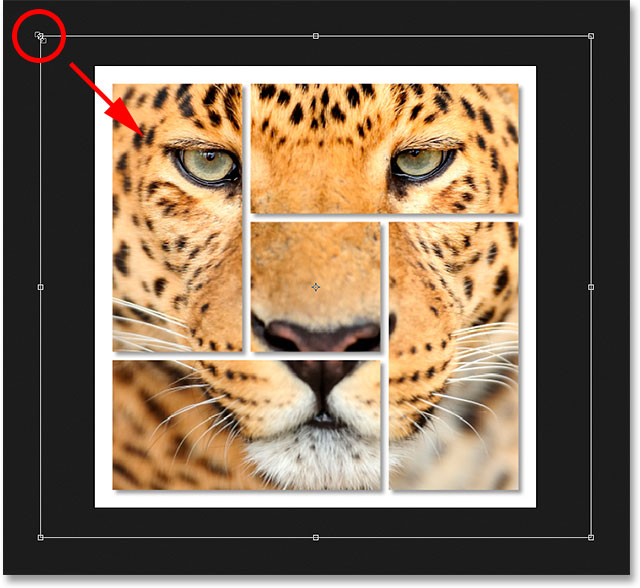The width and height of the screenshot is (640, 588).
Task: Click the leopard's eye in the top wide panel
Action: 422,163
